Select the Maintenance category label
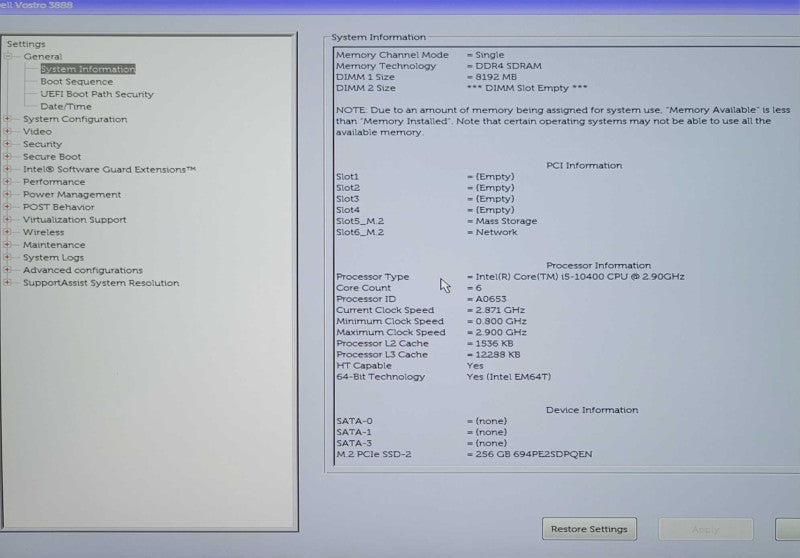 54,245
